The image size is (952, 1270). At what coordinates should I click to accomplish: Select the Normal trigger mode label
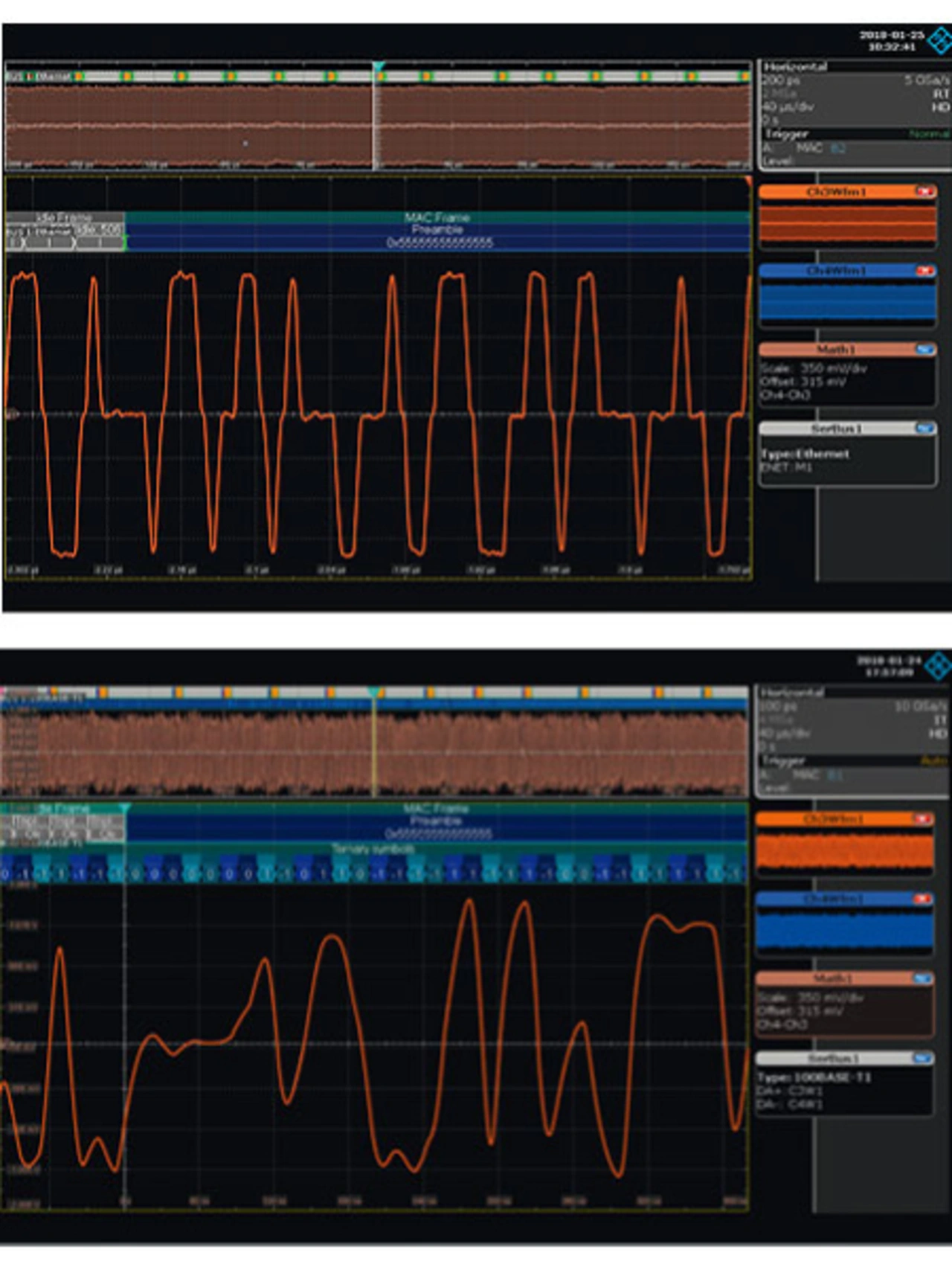929,134
